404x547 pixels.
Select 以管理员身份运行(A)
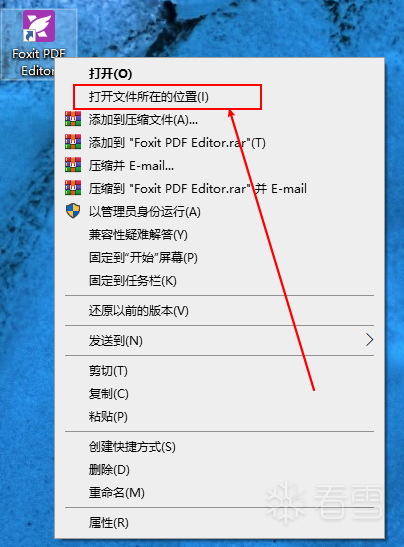click(x=219, y=212)
